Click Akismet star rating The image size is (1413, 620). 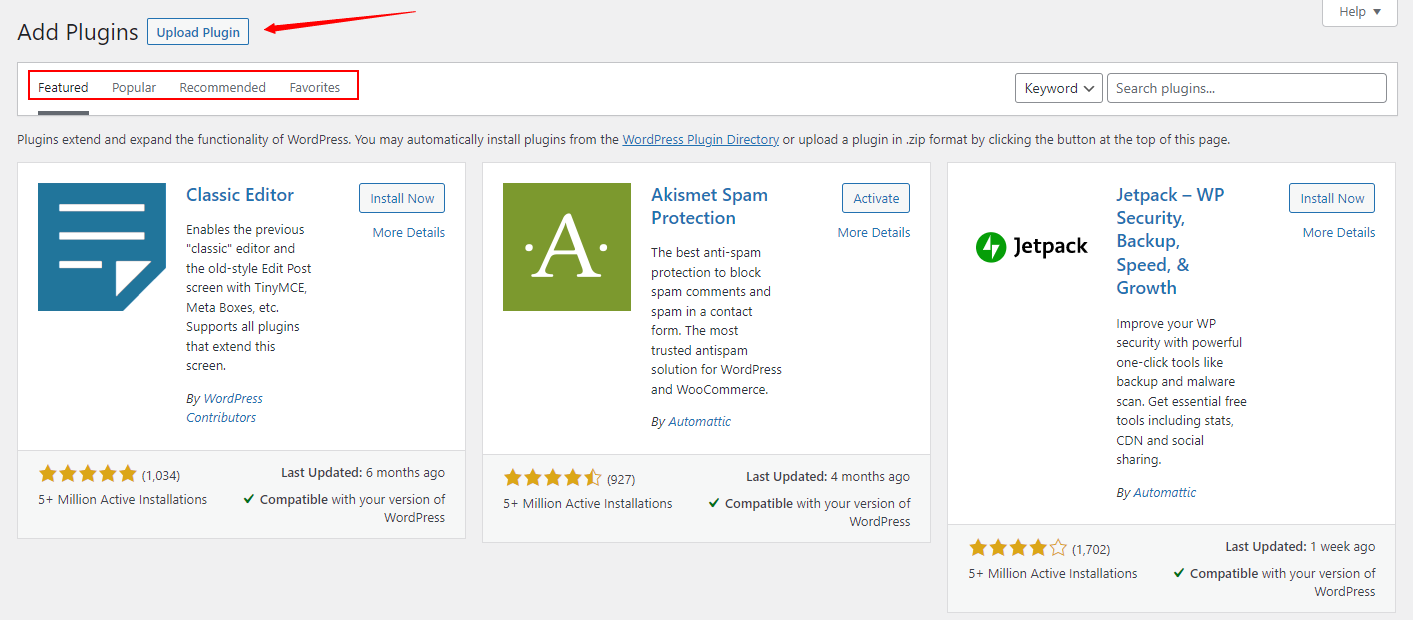click(552, 478)
